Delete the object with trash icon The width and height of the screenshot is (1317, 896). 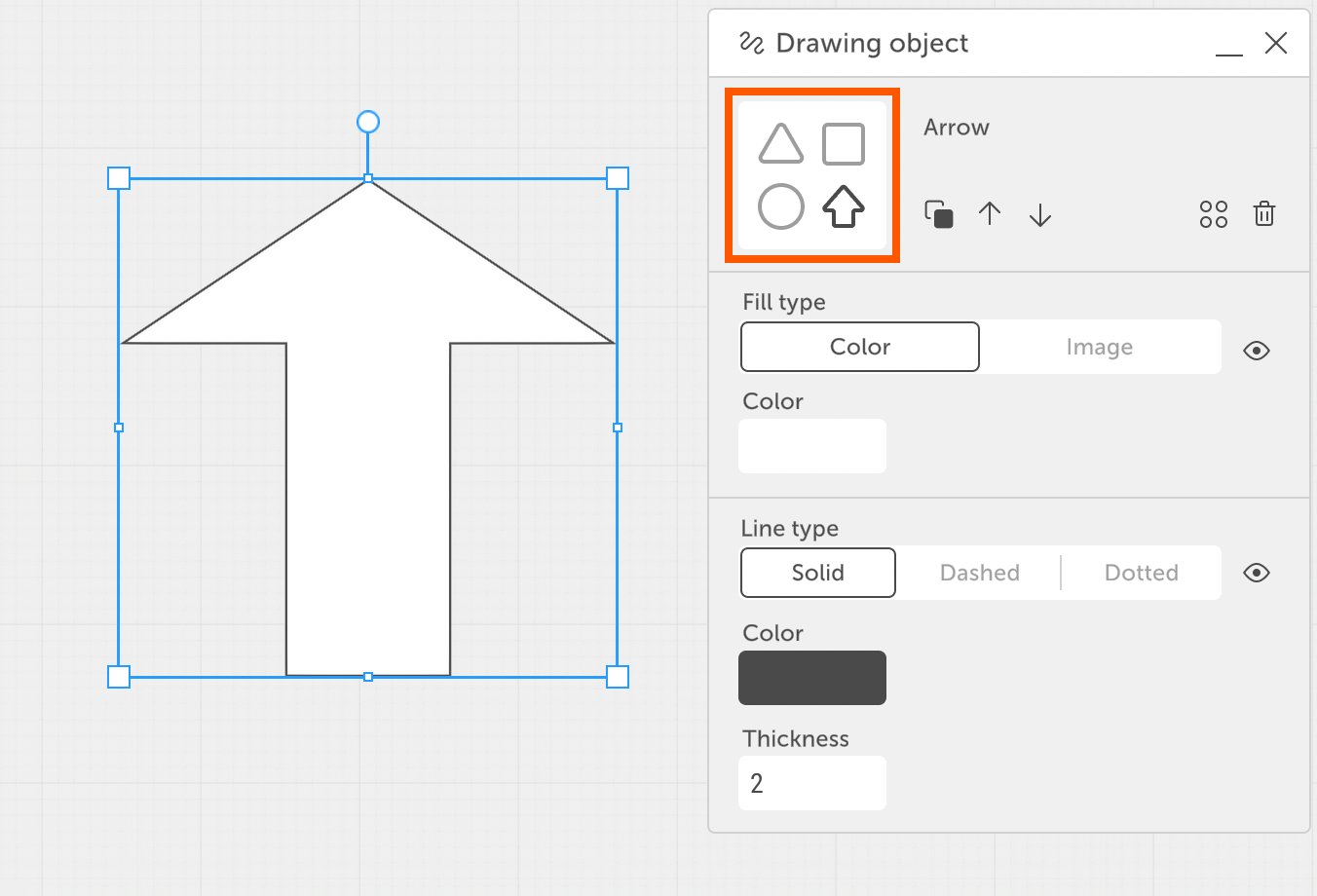click(x=1264, y=214)
